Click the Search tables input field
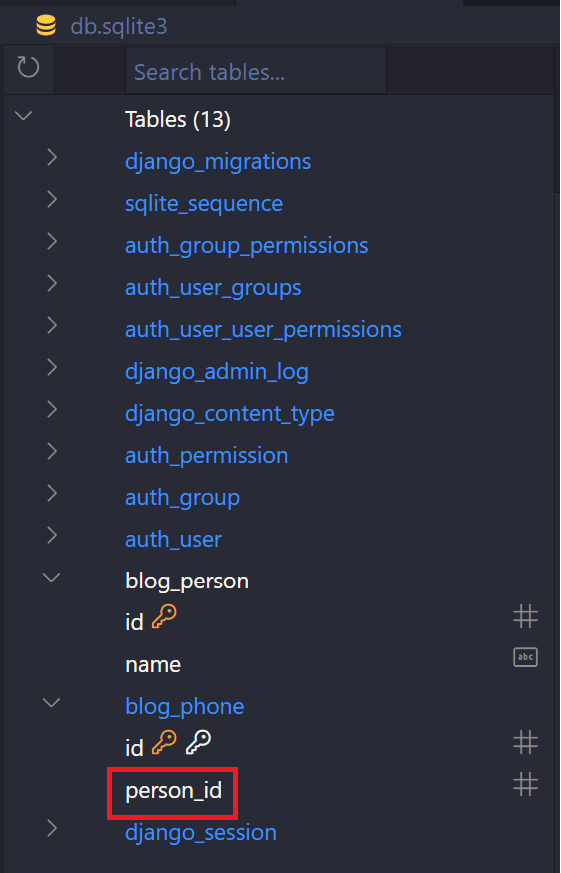The image size is (561, 873). 256,71
